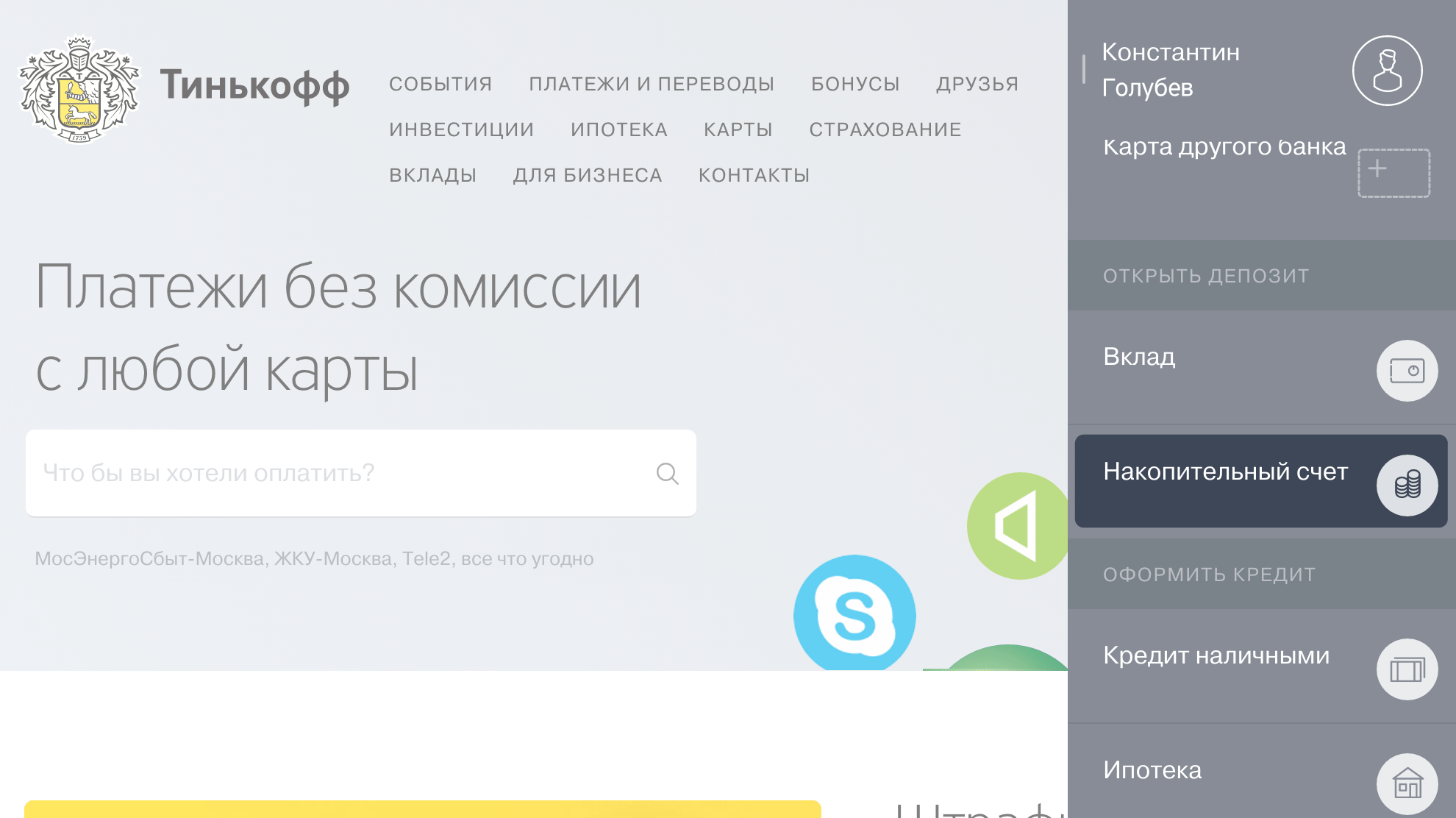Go to ДЛЯ БИЗНЕСА section
Screen dimensions: 1456x818
pos(588,175)
